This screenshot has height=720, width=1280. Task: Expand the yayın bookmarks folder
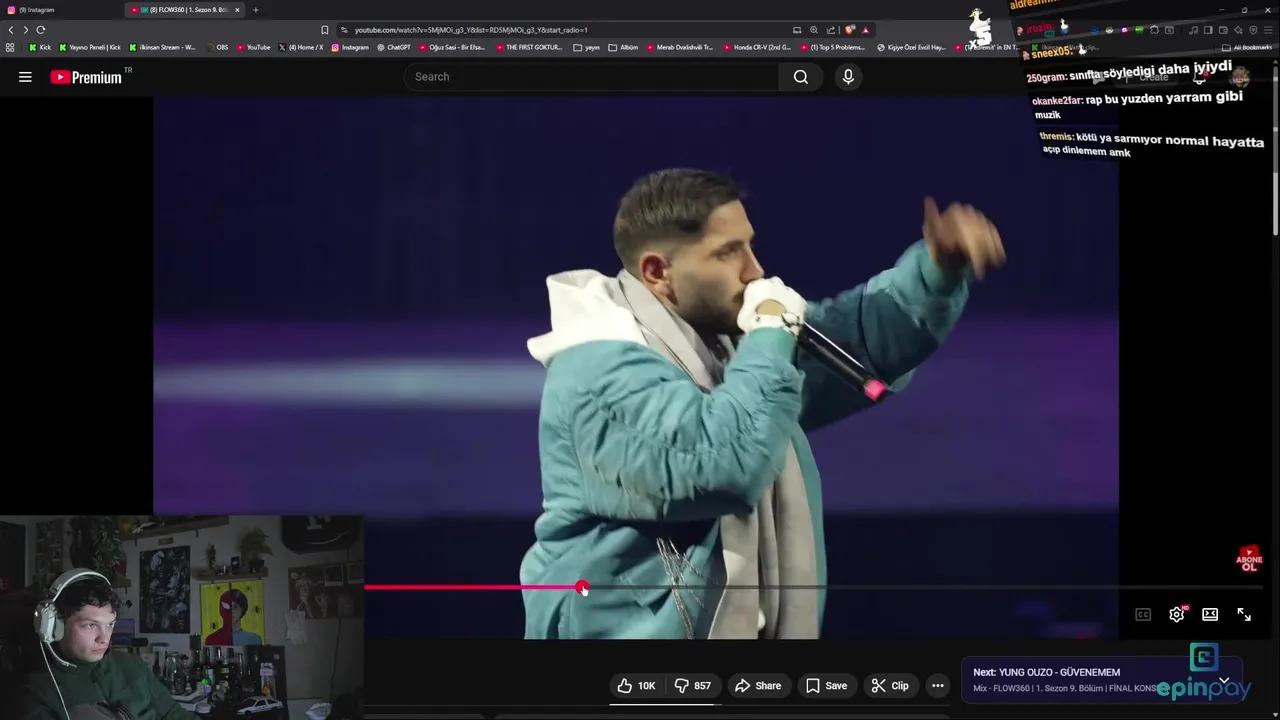(x=587, y=47)
